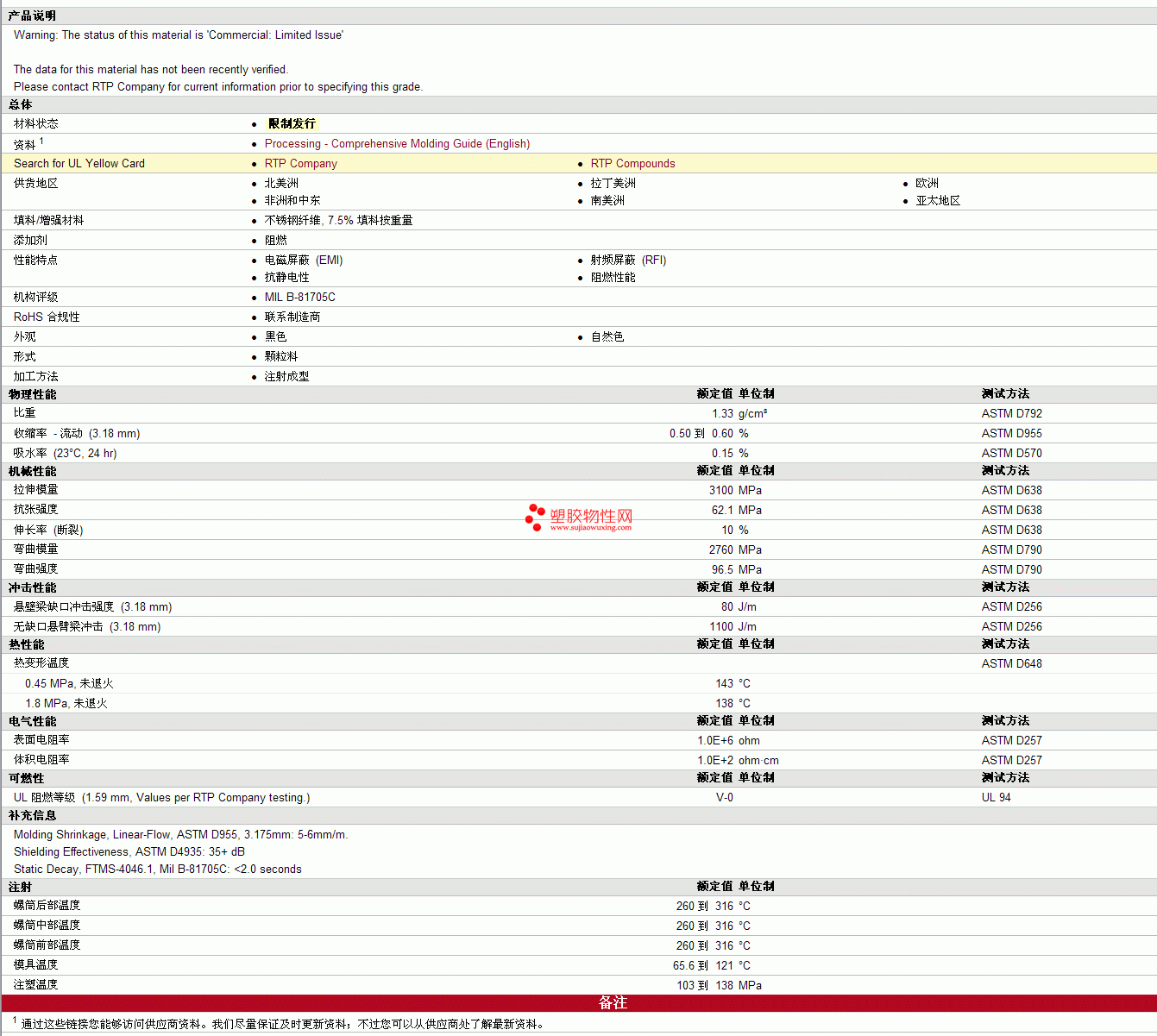Click the Search for UL Yellow Card label
1157x1036 pixels.
coord(79,164)
